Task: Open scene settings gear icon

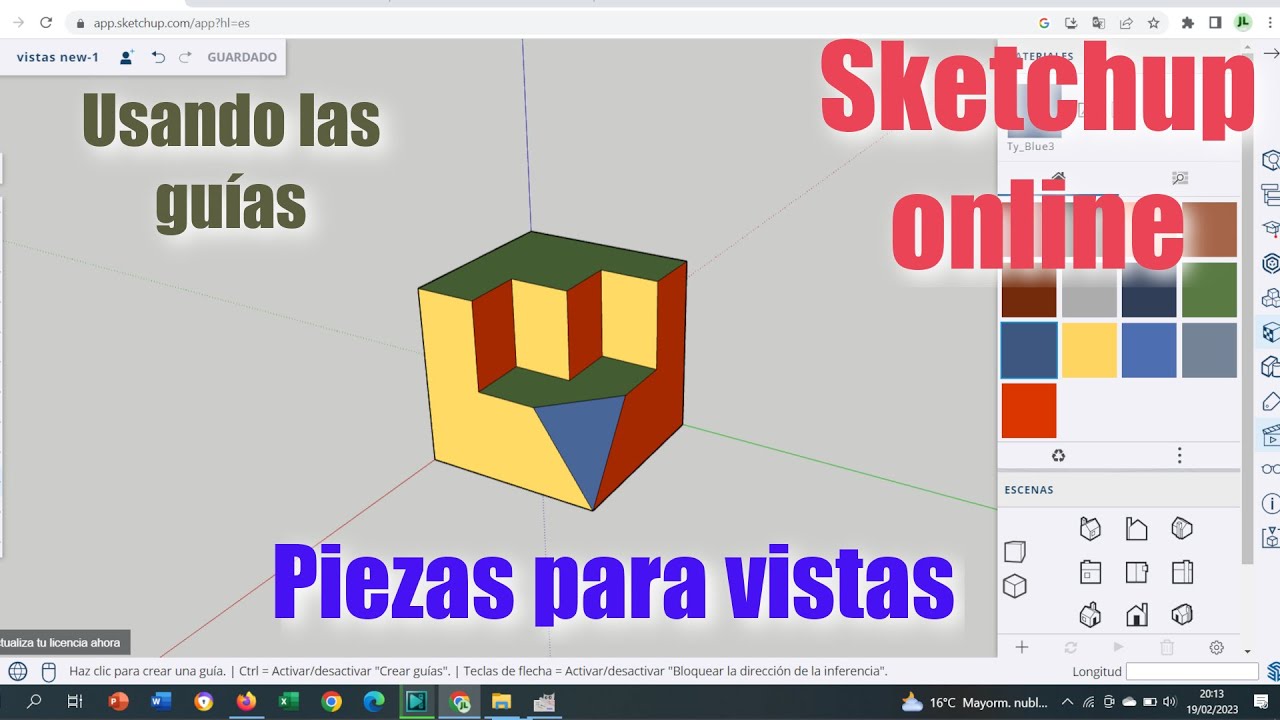Action: [x=1216, y=647]
